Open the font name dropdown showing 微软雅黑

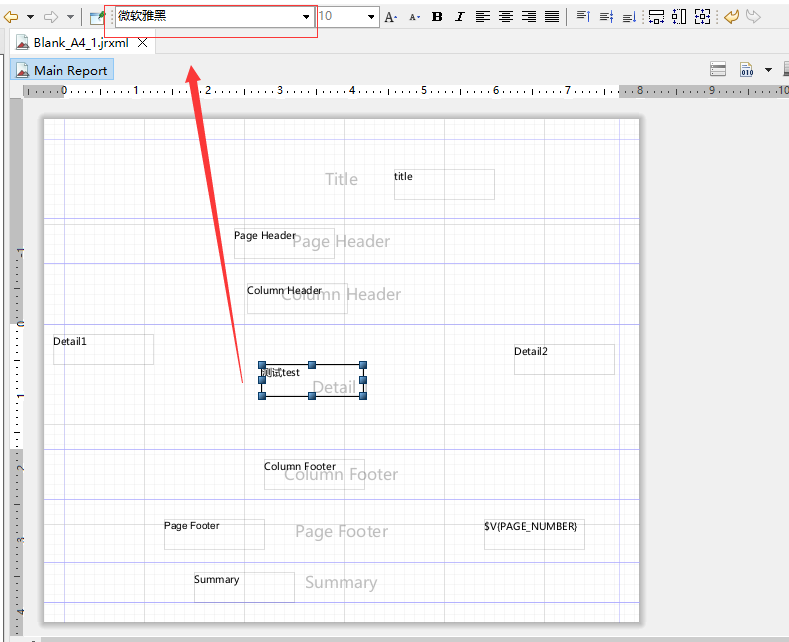[306, 17]
